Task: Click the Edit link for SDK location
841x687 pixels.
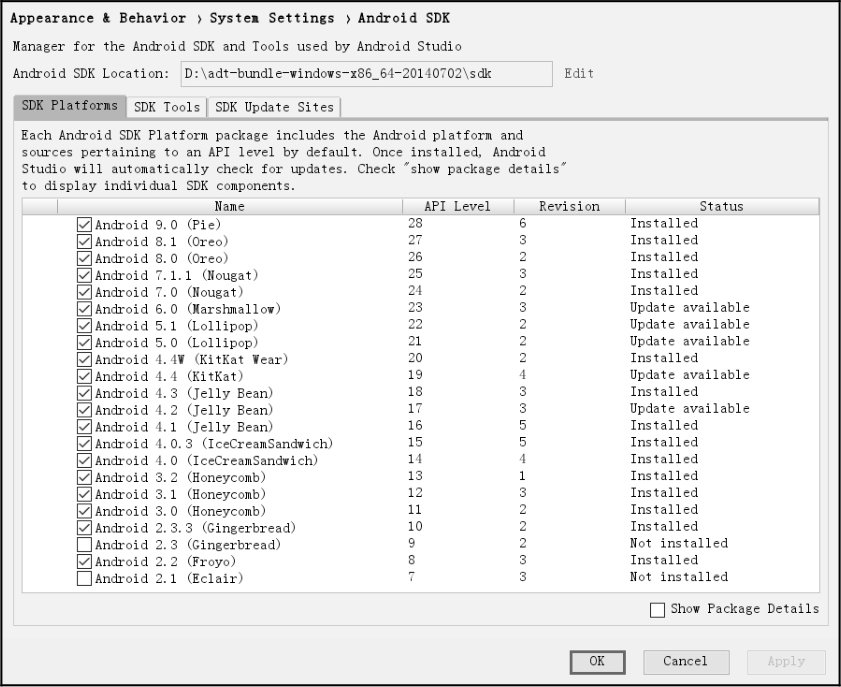Action: [579, 74]
